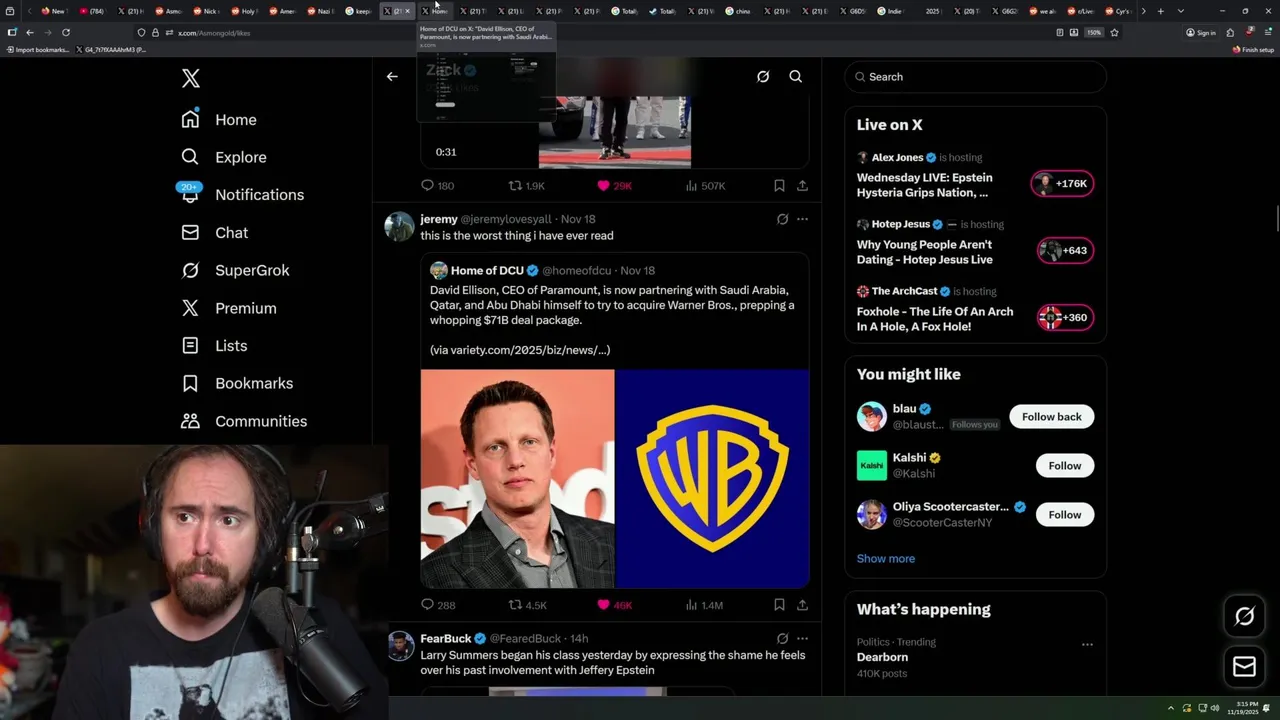Open the Dearborn trending topic

882,657
